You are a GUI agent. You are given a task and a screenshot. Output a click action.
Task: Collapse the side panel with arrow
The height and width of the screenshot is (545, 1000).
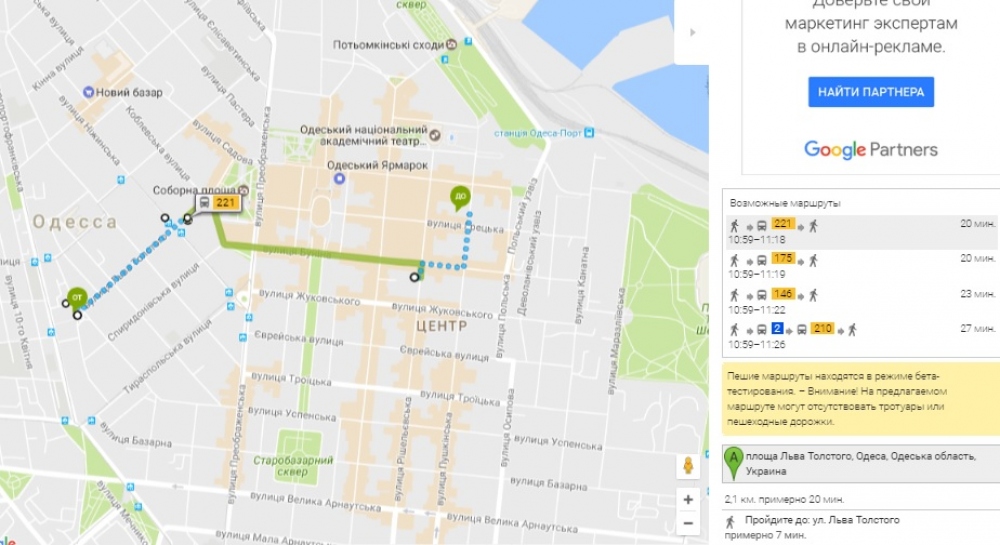click(x=691, y=32)
